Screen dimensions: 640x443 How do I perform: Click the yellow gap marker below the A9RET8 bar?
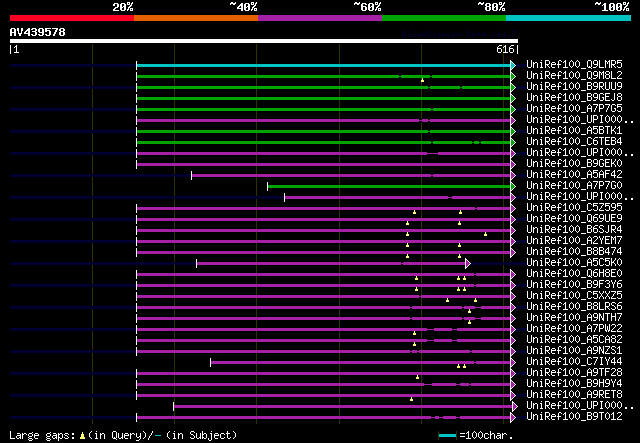pyautogui.click(x=411, y=399)
